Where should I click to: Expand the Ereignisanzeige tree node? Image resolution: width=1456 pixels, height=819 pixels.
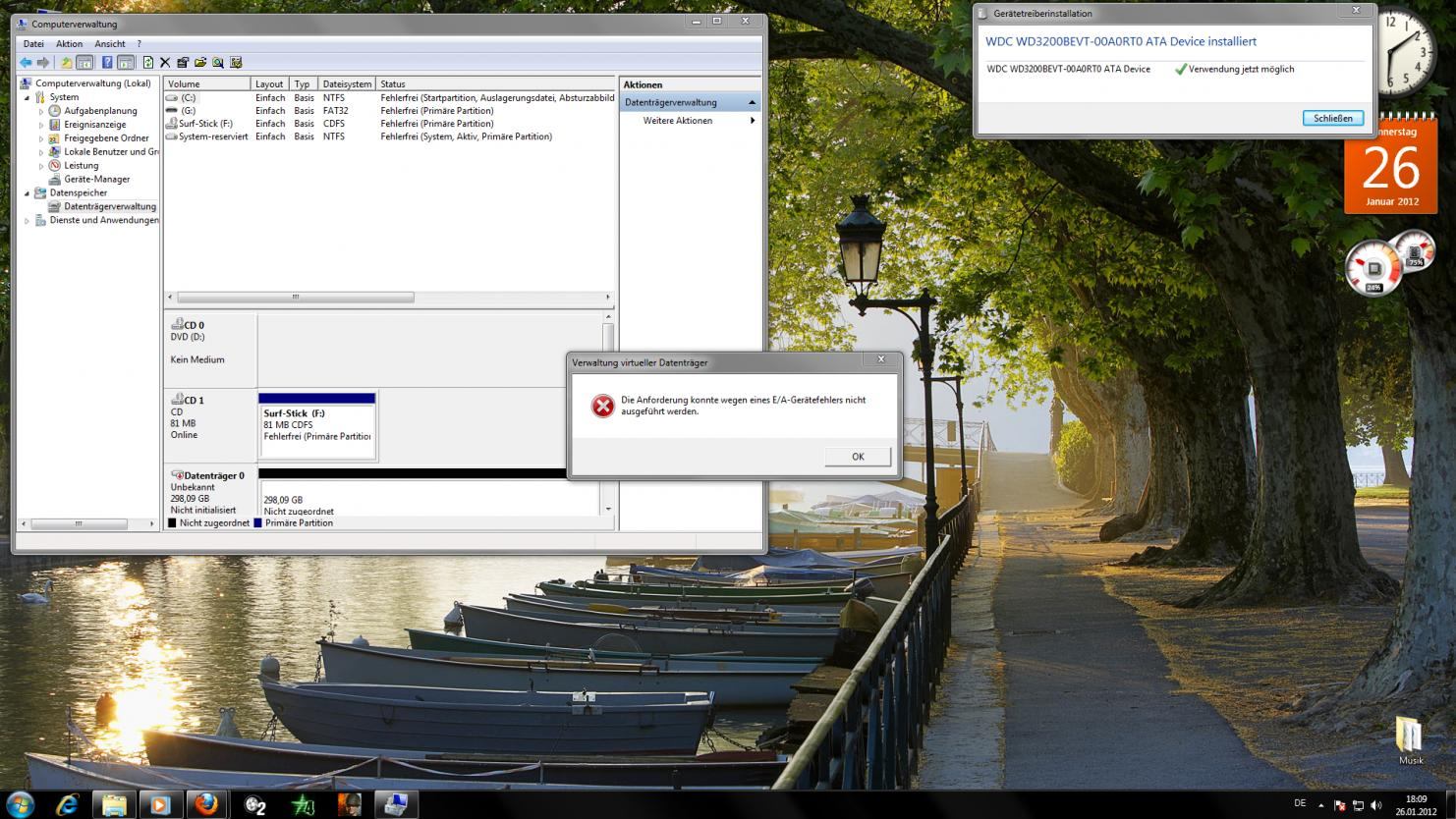41,125
